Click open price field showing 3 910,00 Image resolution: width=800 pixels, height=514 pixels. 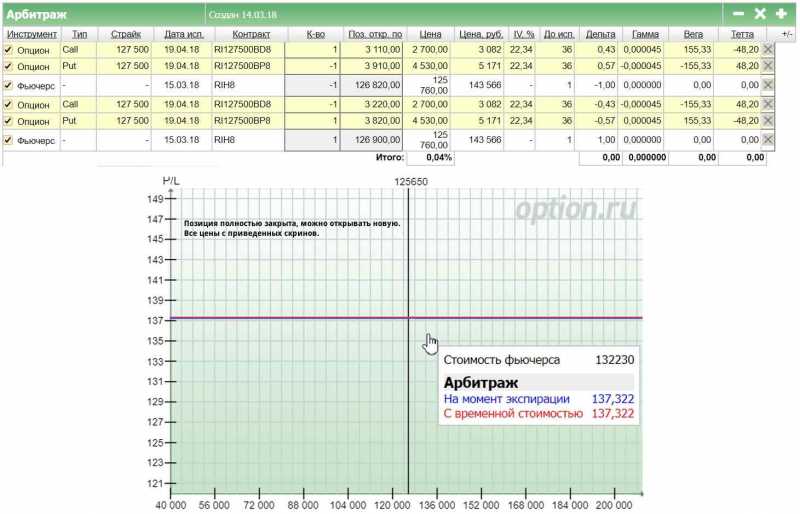(375, 66)
